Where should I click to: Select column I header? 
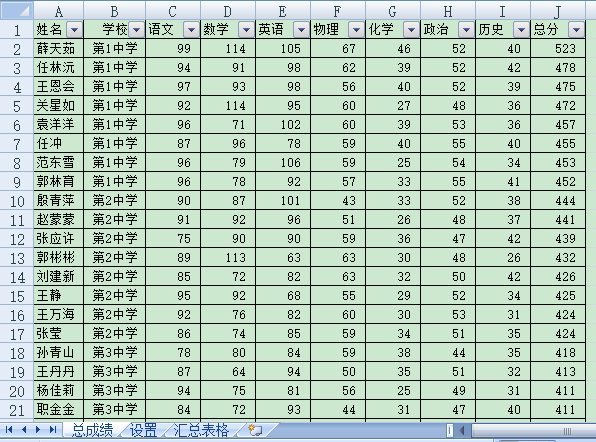click(503, 11)
